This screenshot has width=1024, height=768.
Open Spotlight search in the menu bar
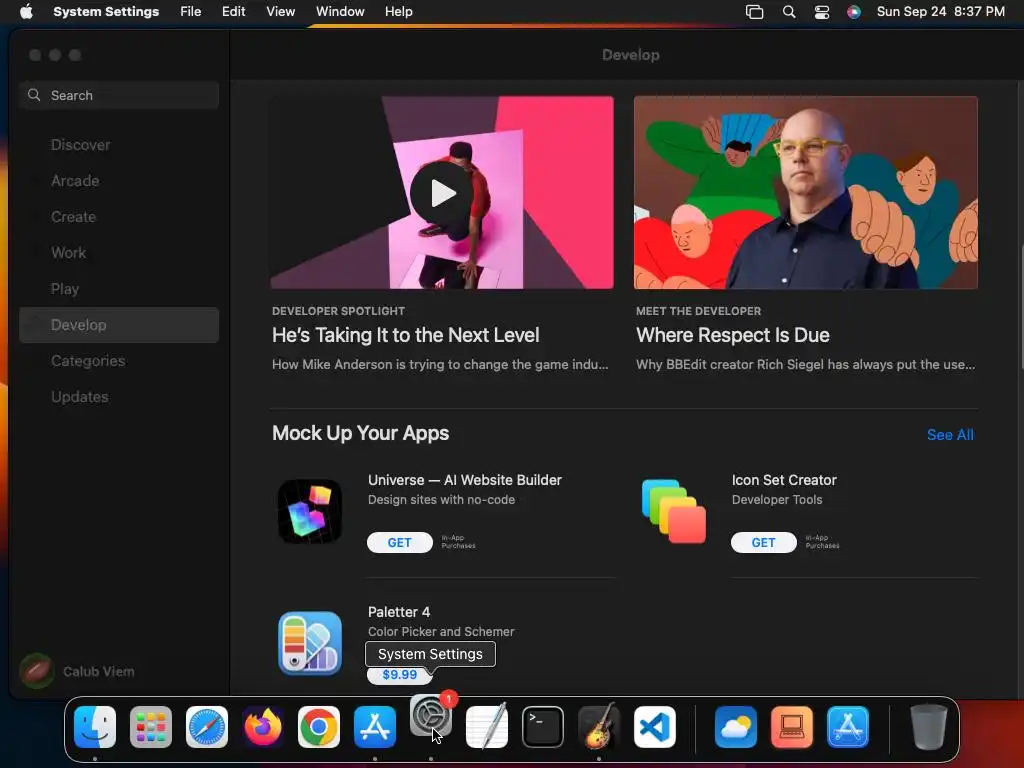point(789,12)
